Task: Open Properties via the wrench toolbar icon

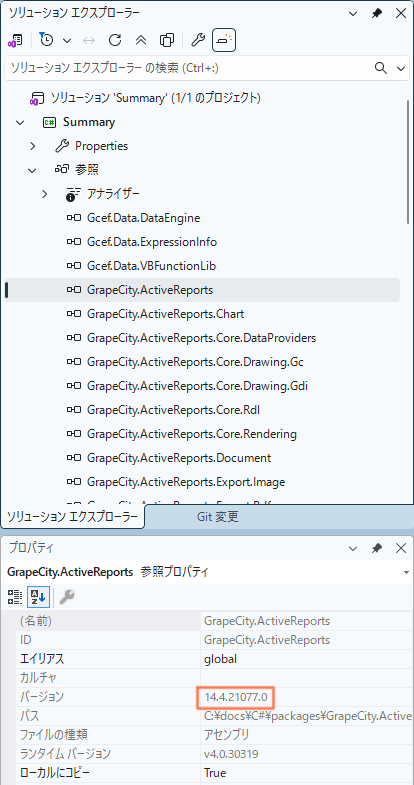Action: pos(198,41)
